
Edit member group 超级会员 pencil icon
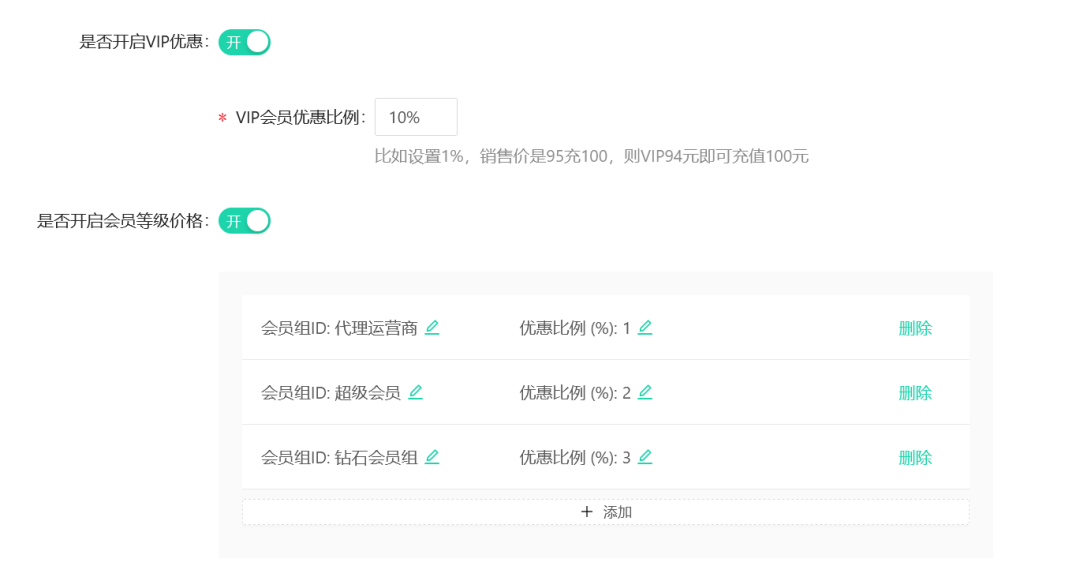415,392
